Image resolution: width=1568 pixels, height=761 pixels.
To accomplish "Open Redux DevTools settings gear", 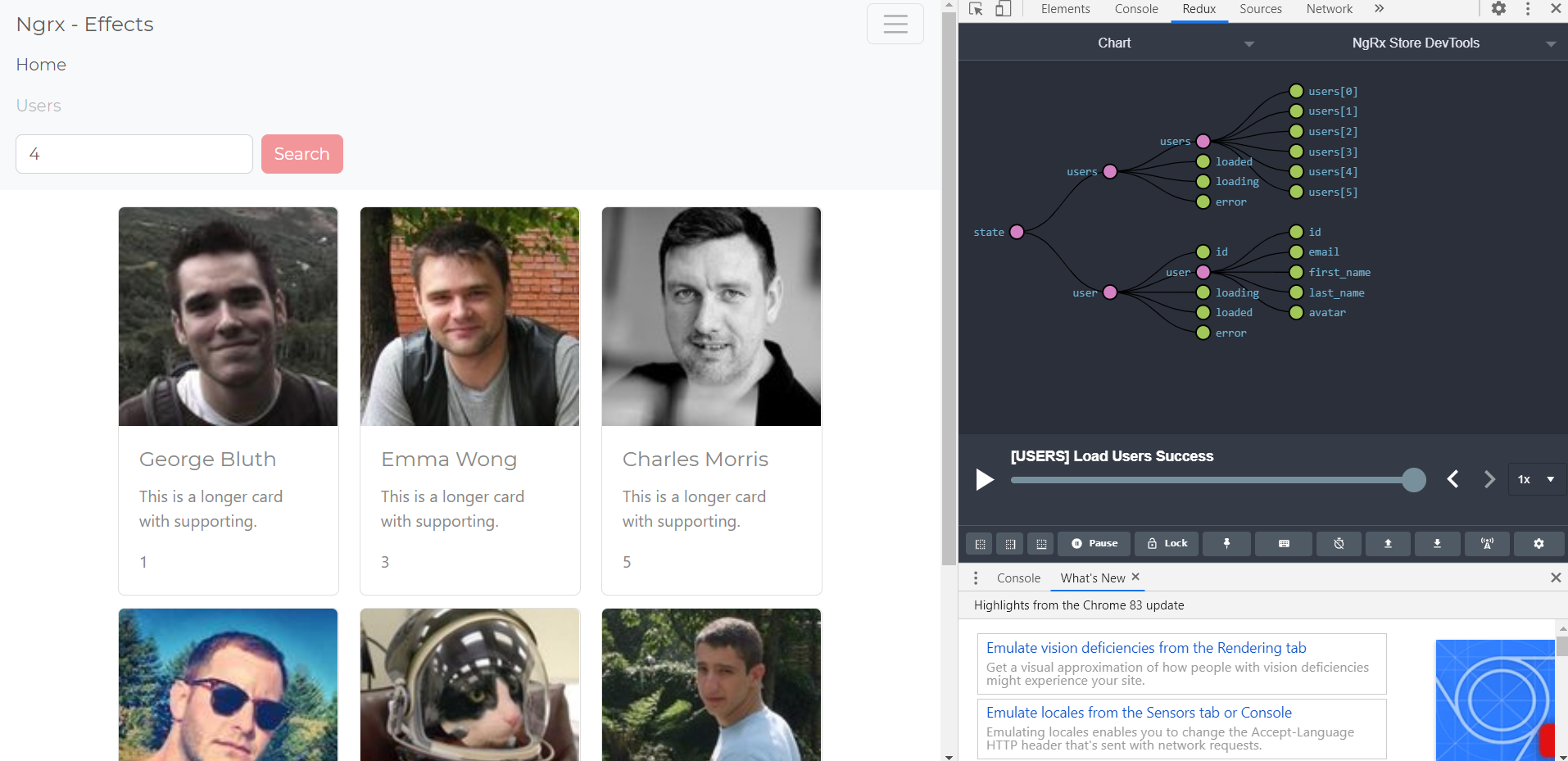I will (x=1539, y=544).
